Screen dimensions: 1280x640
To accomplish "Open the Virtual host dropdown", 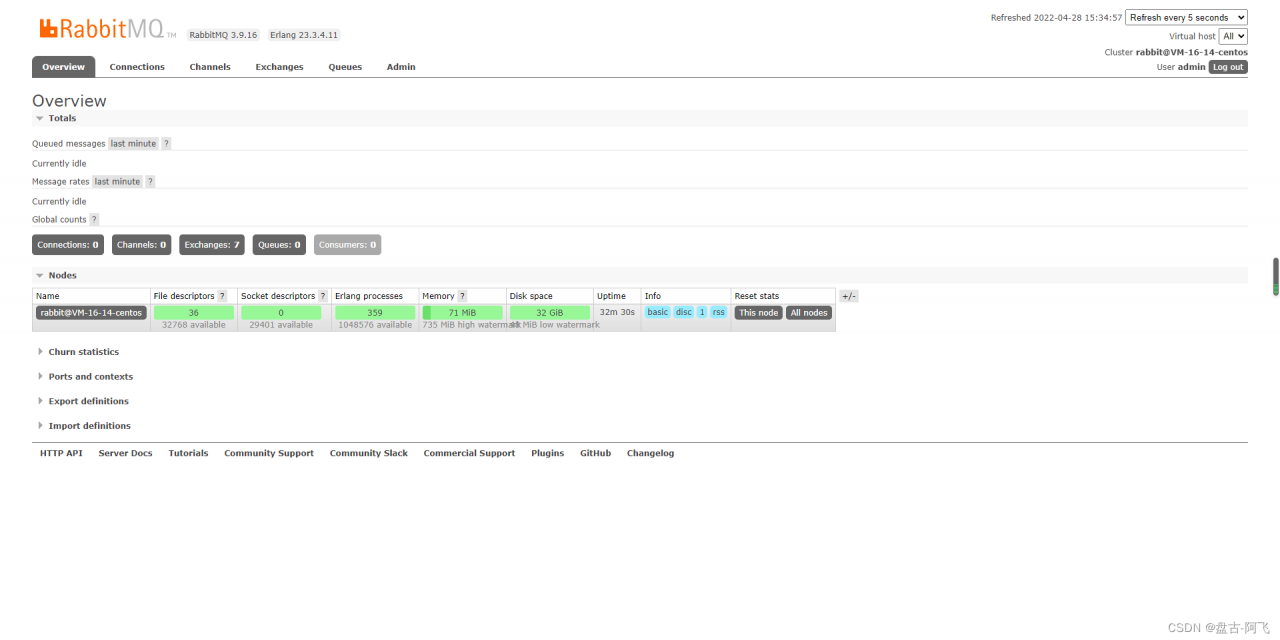I will (1233, 36).
